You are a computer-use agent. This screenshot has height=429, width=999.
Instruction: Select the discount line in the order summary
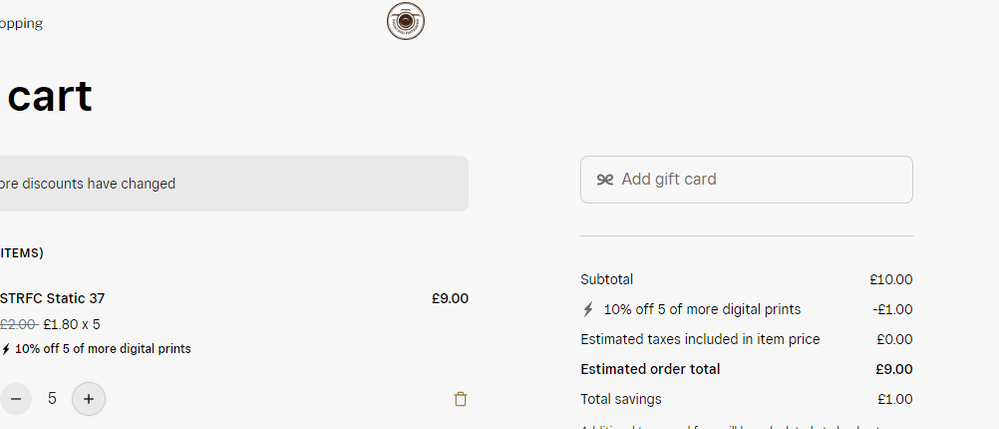pos(746,310)
